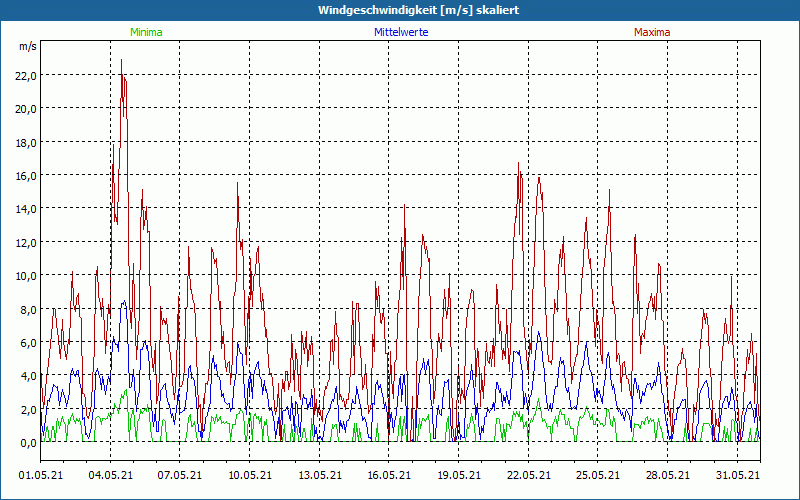Click the '13.05.21' date label
The image size is (800, 500).
[320, 475]
